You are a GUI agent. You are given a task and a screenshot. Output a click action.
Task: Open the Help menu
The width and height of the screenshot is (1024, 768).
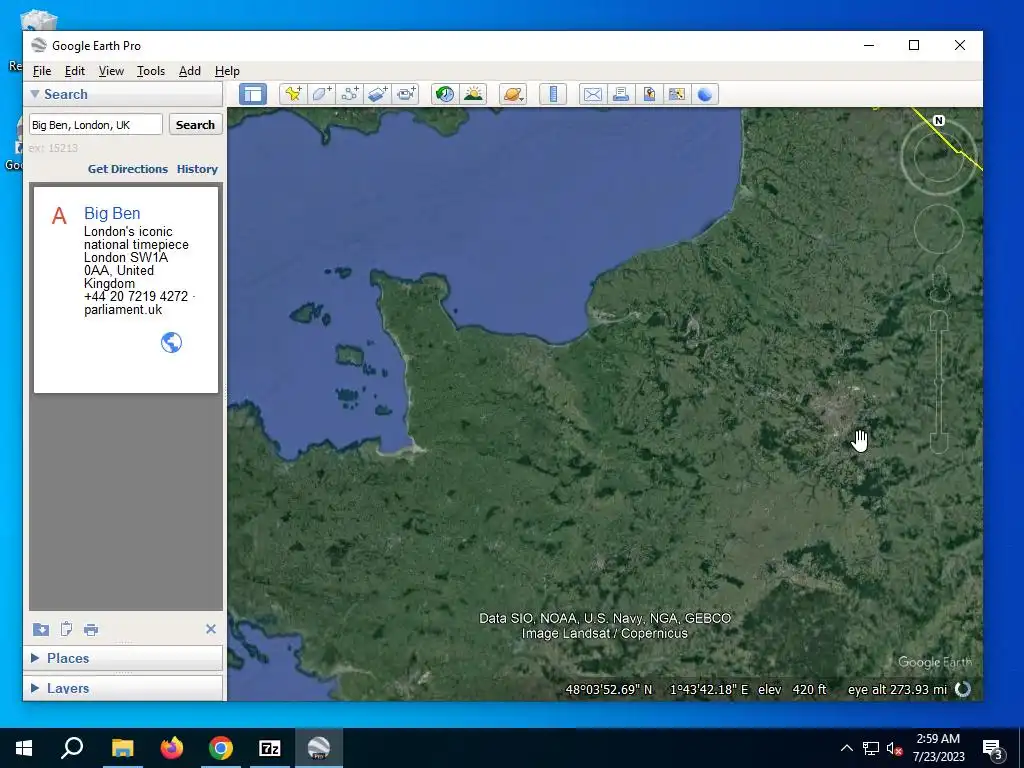coord(227,71)
